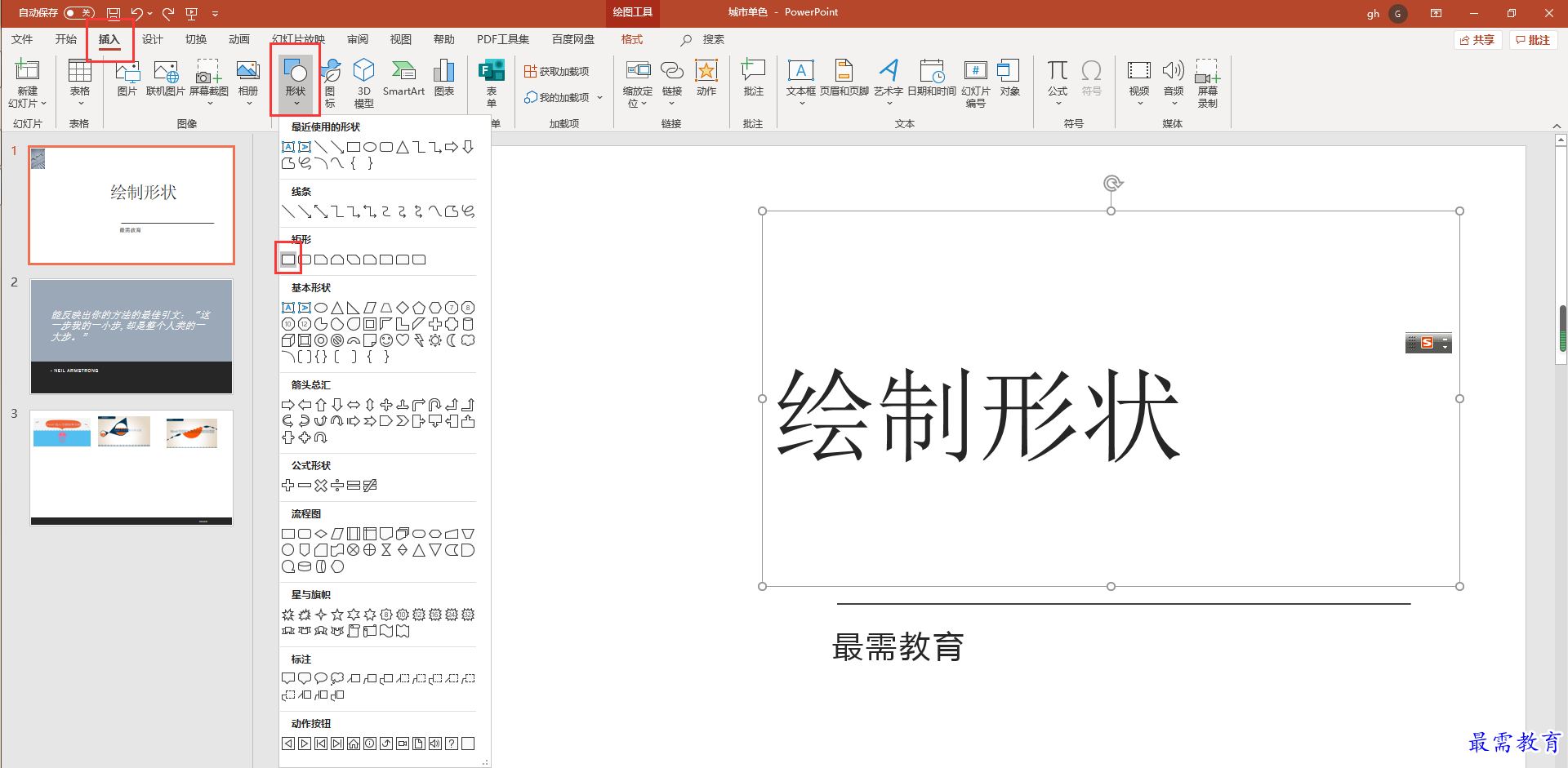Open the 3D模型 insert tool
1568x768 pixels.
(364, 83)
